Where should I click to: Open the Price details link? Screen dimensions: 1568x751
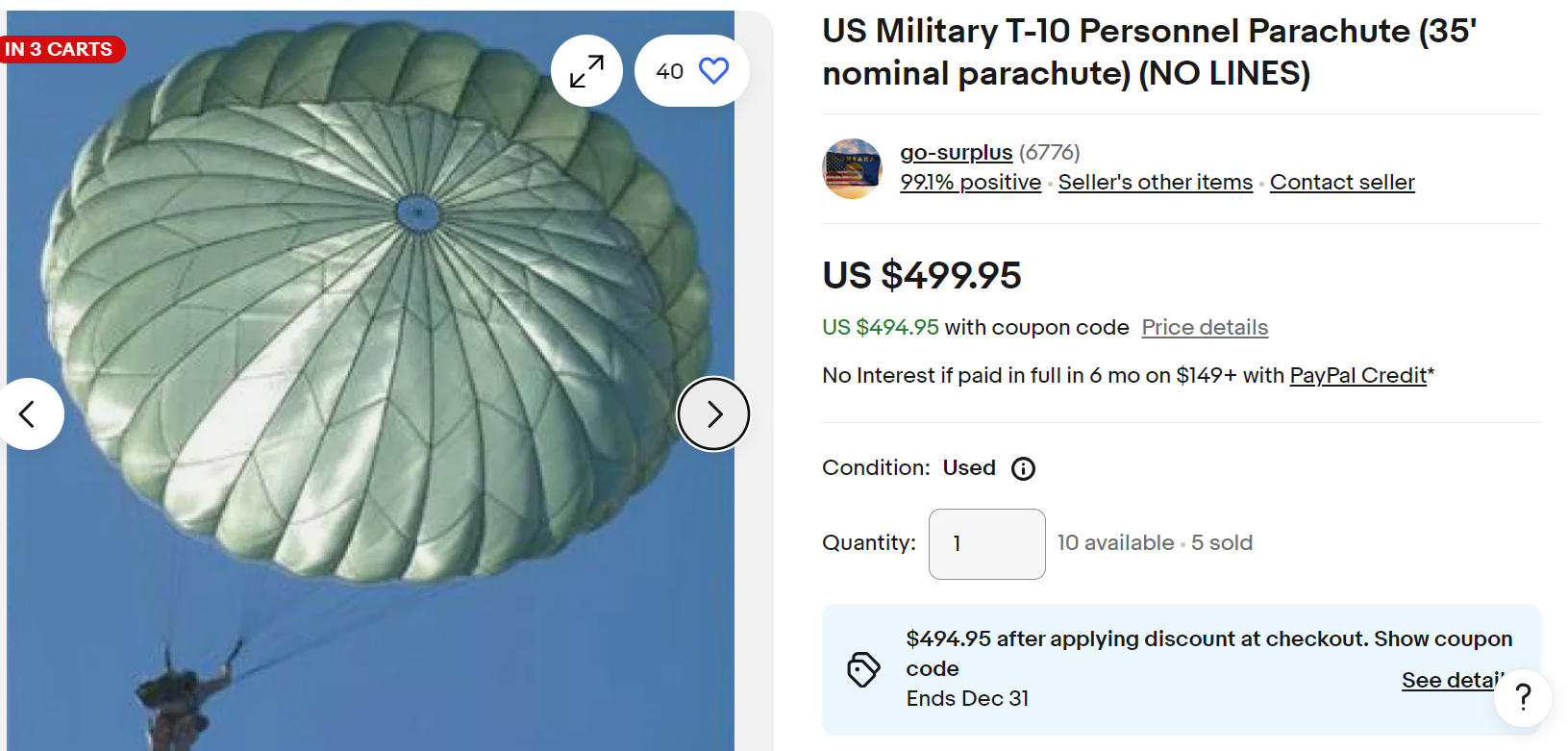1205,327
